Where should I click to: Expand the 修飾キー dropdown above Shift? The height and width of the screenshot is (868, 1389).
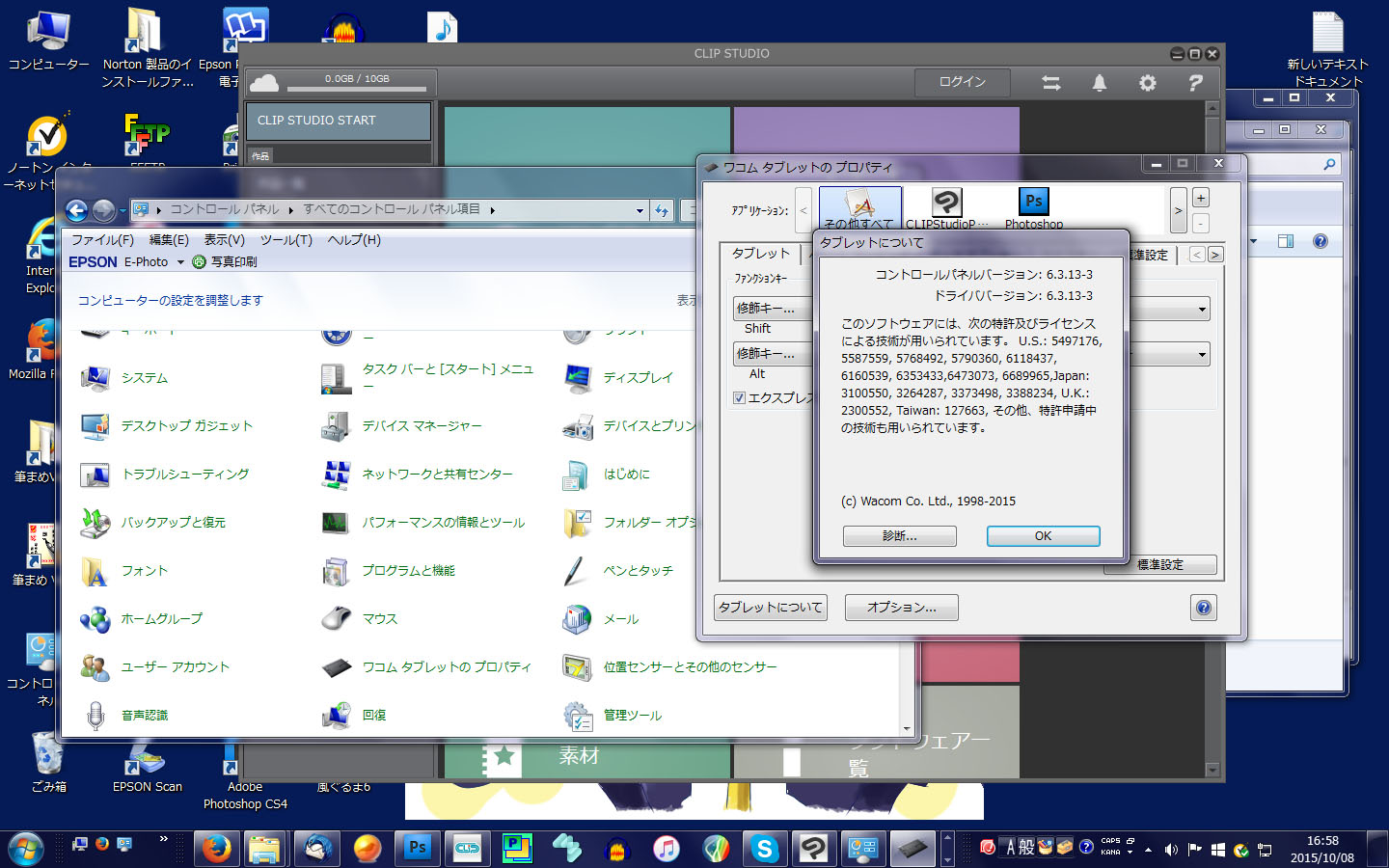(767, 309)
